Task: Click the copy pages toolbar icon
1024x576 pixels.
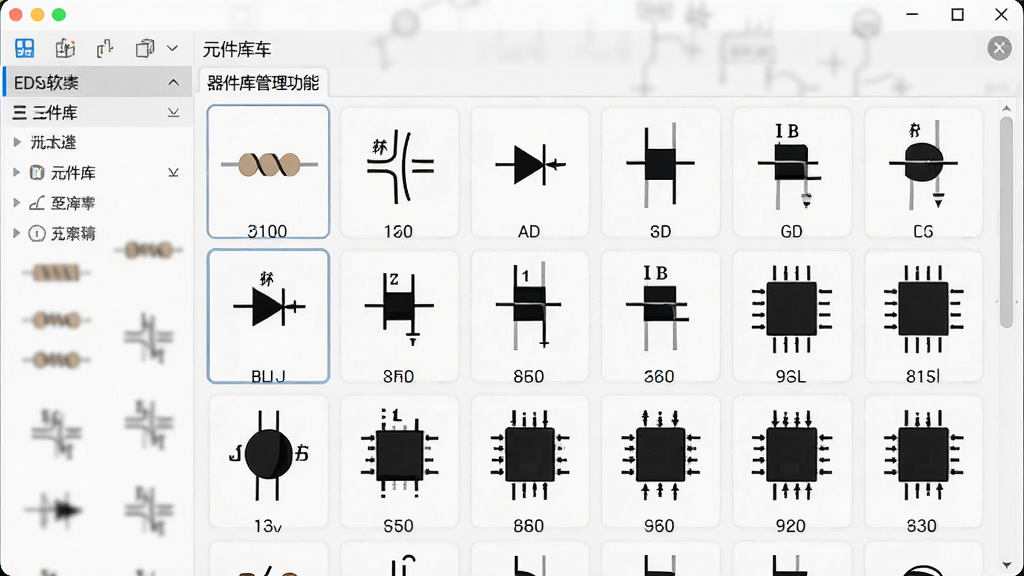Action: 144,48
